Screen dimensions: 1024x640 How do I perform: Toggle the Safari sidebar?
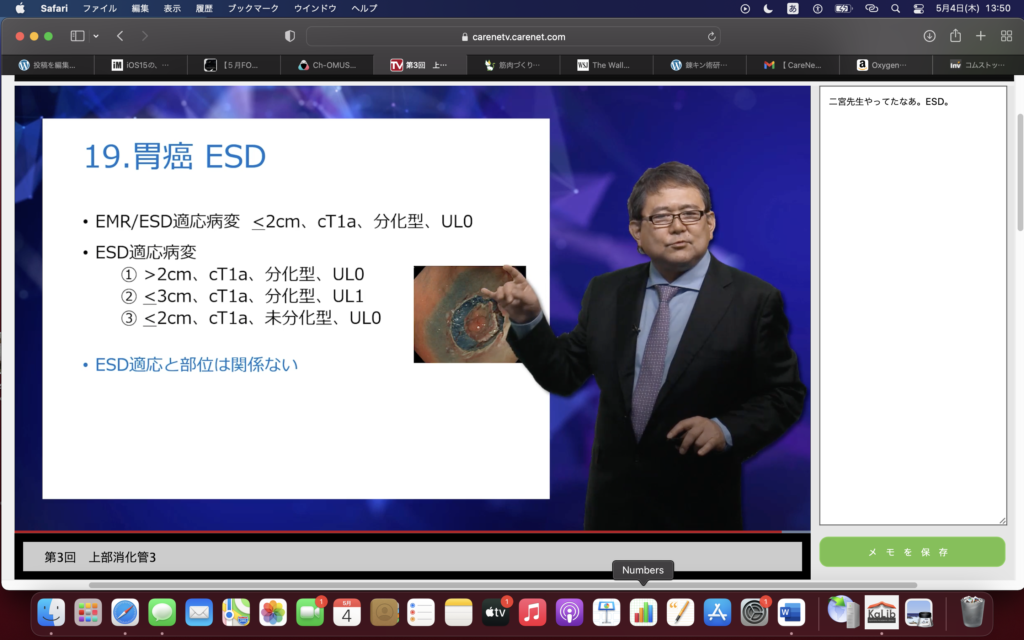(77, 36)
